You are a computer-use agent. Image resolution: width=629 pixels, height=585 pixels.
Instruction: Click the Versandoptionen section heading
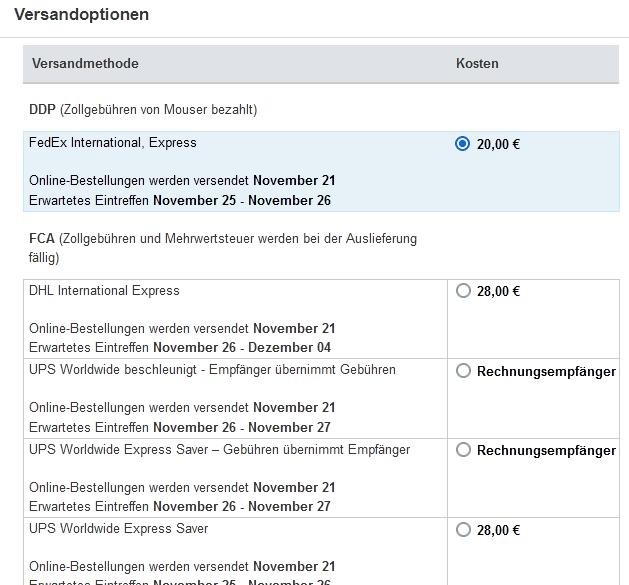click(x=82, y=15)
